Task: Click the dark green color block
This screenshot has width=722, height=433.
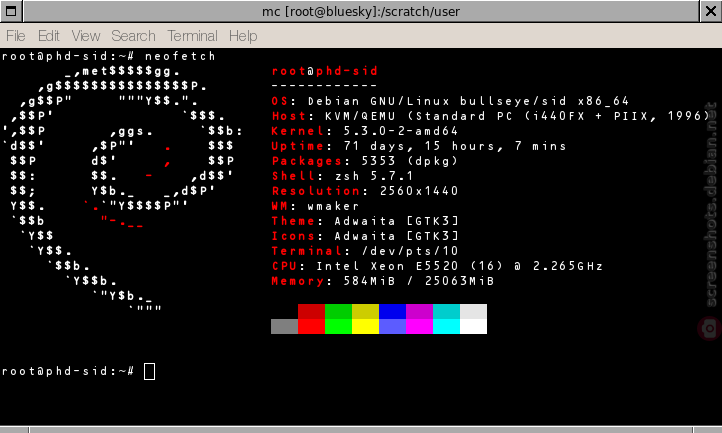Action: point(338,311)
